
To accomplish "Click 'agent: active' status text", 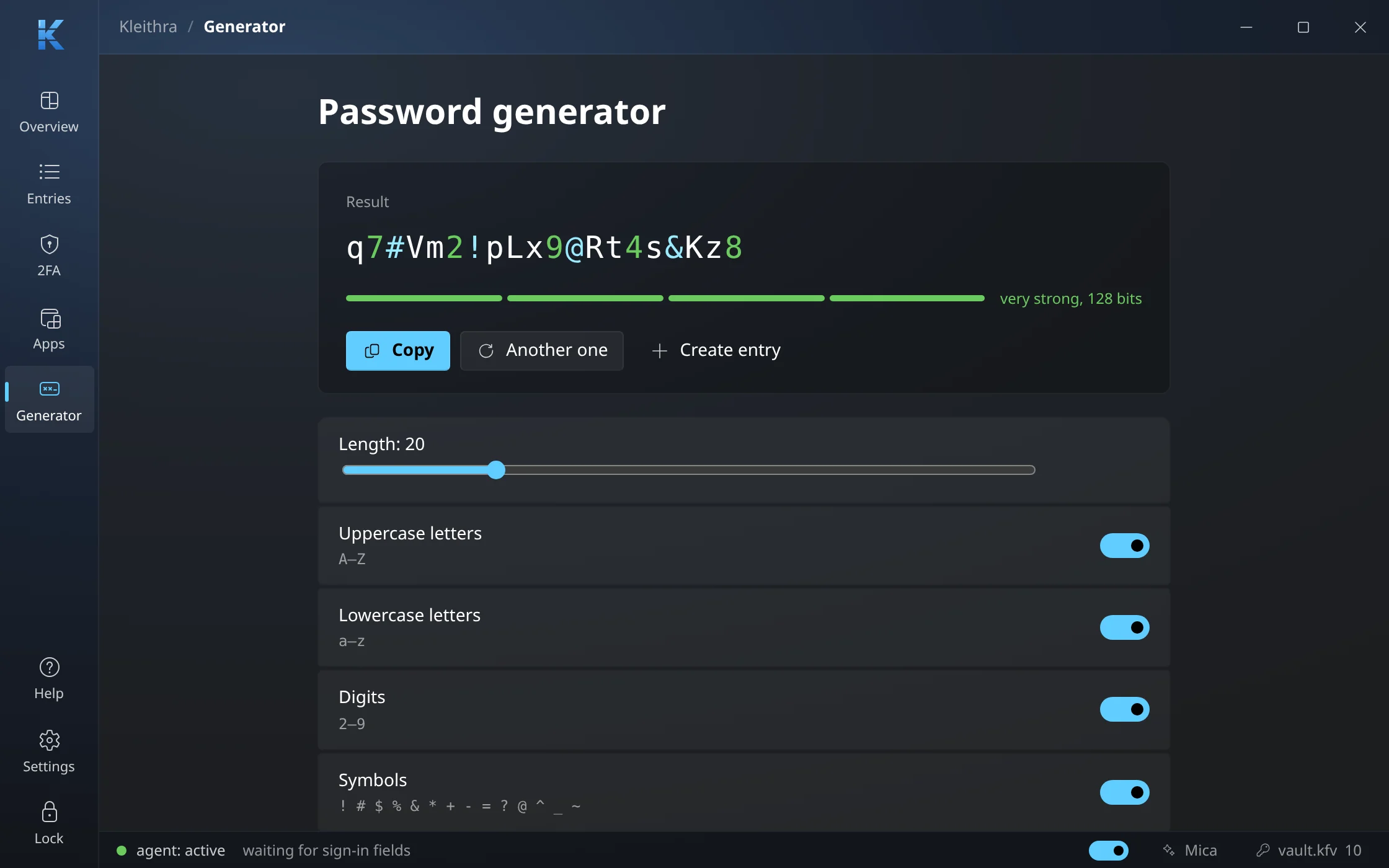I will click(x=180, y=850).
